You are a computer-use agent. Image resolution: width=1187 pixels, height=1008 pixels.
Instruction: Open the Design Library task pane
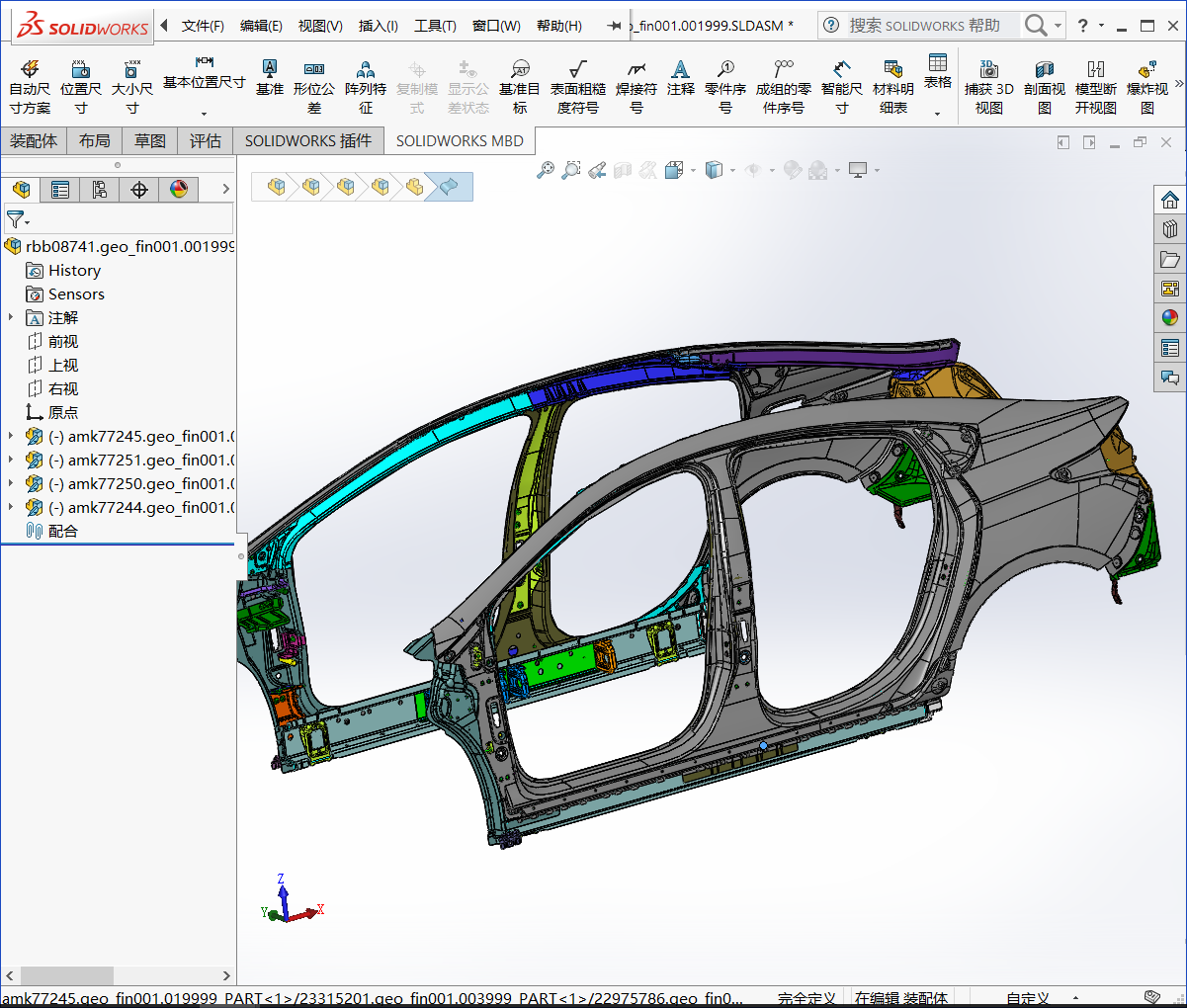[x=1170, y=229]
